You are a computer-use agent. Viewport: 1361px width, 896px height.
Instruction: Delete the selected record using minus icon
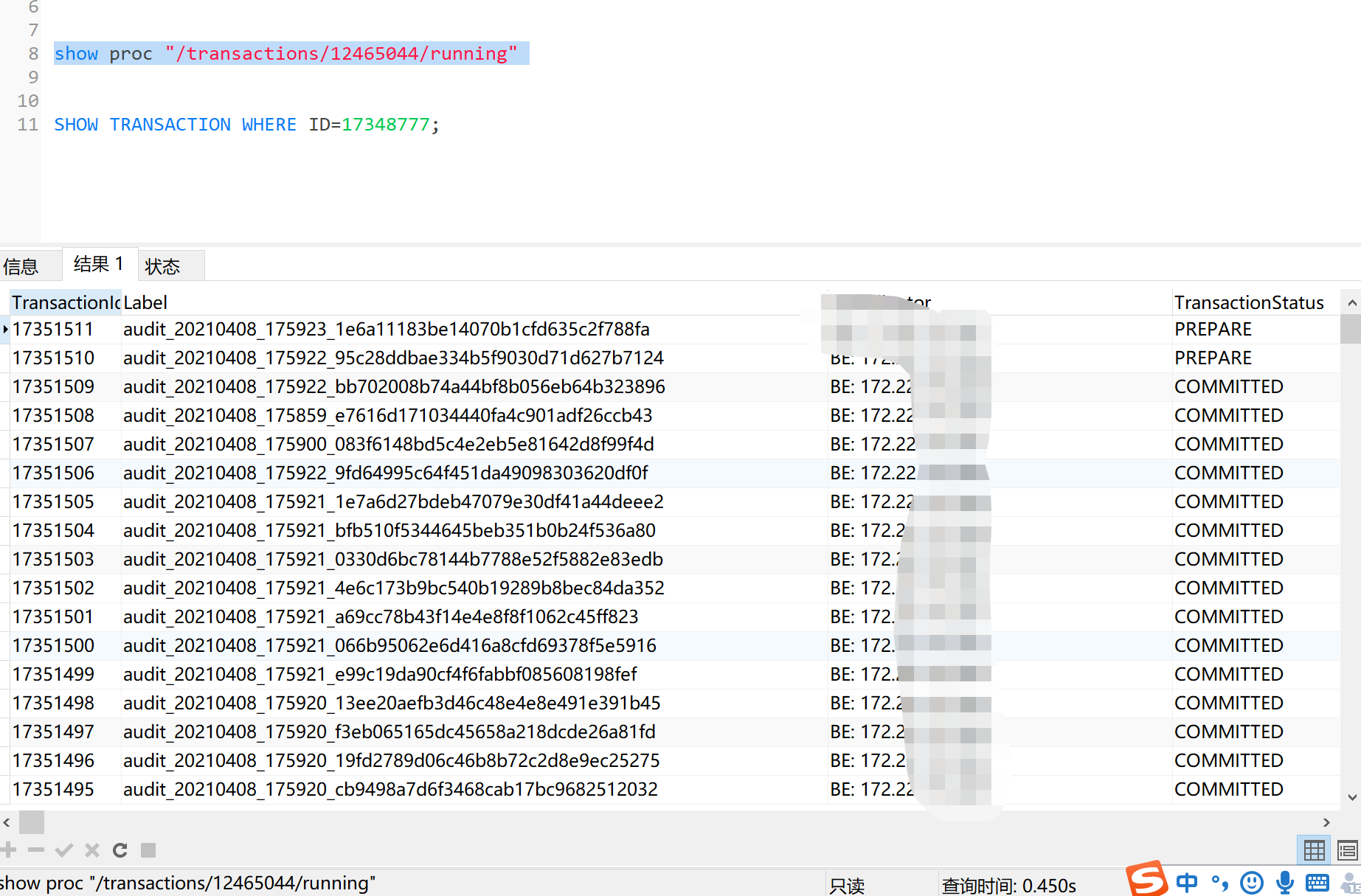pyautogui.click(x=36, y=850)
